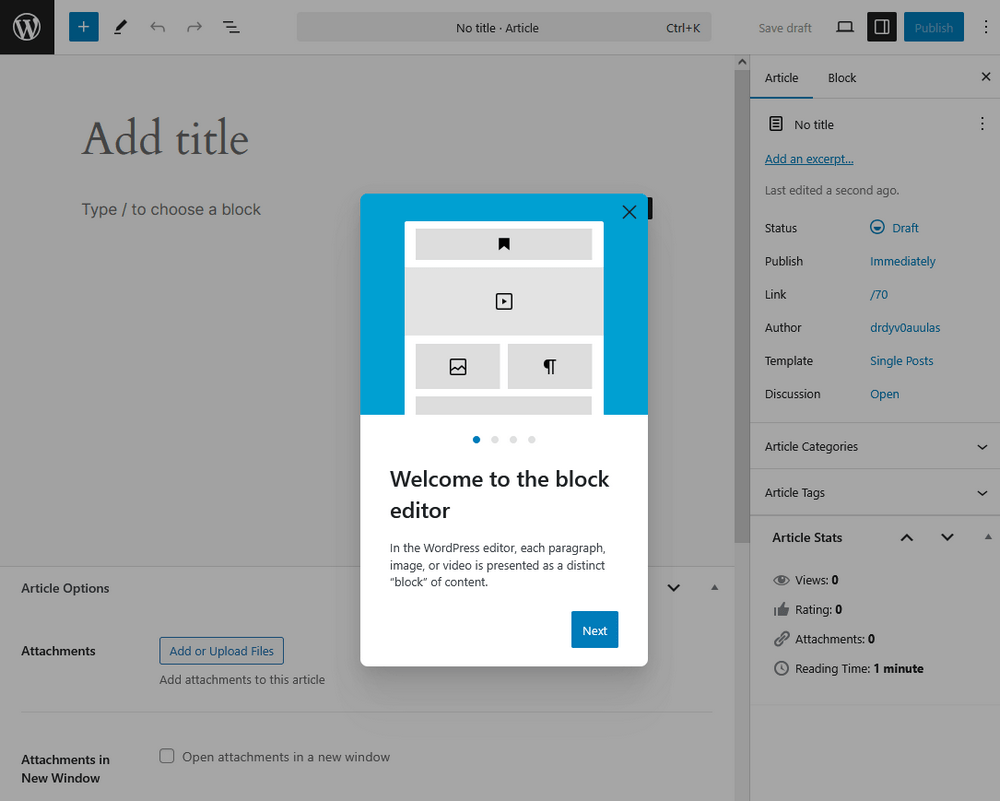Viewport: 1000px width, 801px height.
Task: Change Discussion setting from Open
Action: pyautogui.click(x=885, y=393)
